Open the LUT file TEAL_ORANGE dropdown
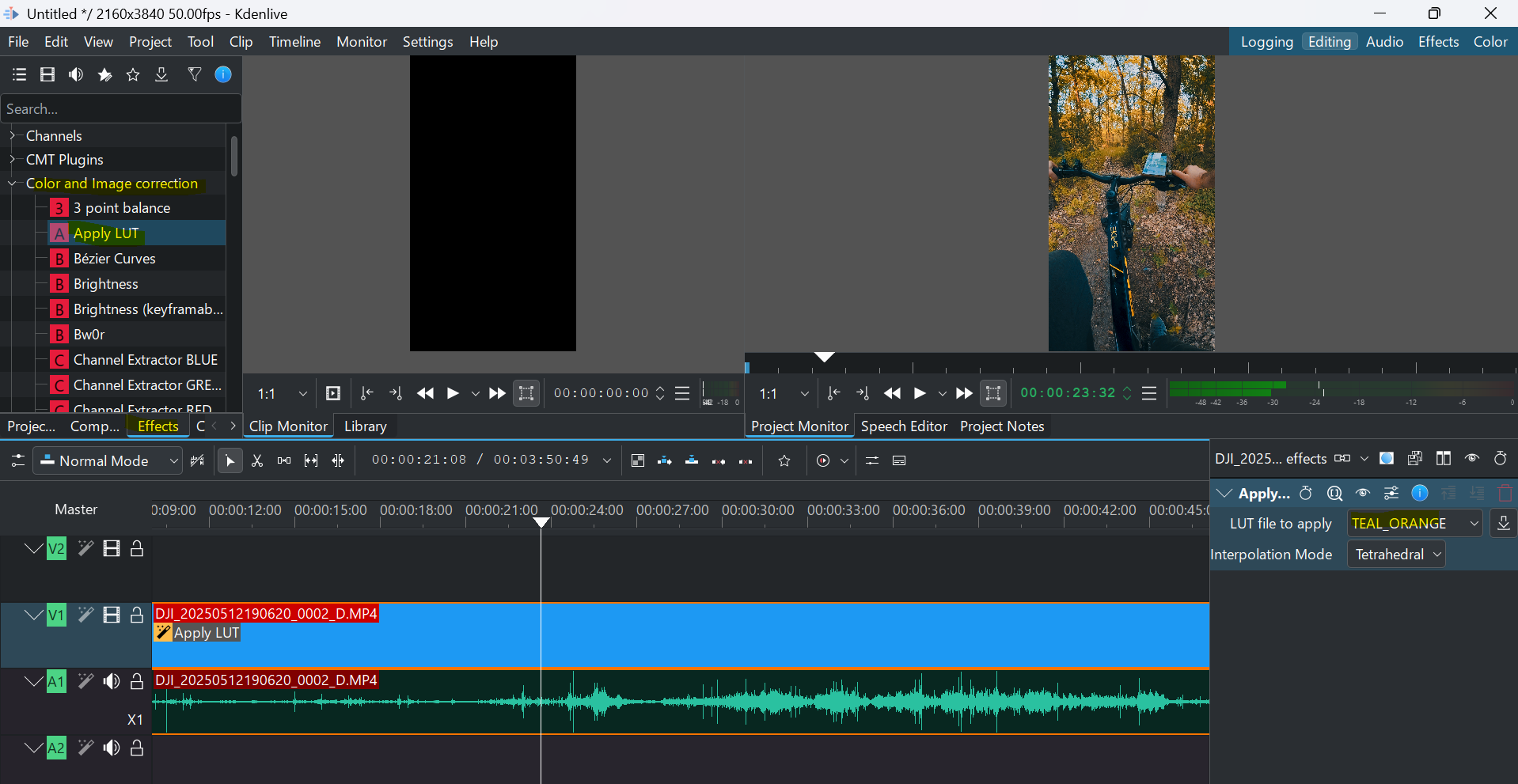1518x784 pixels. [1415, 524]
